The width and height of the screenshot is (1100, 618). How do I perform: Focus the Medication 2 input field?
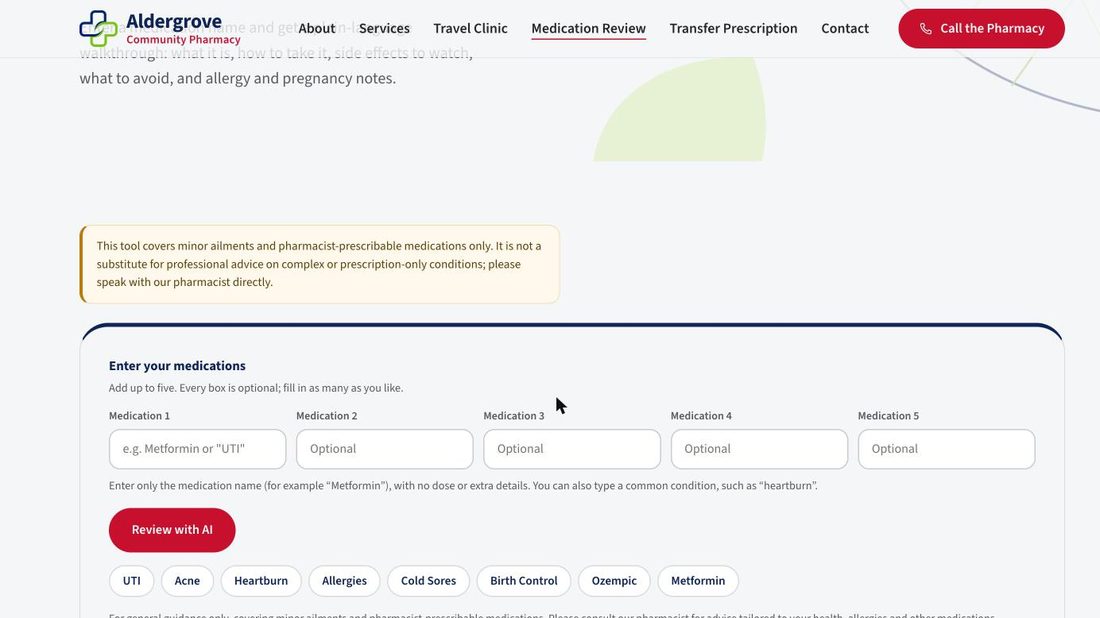click(384, 449)
